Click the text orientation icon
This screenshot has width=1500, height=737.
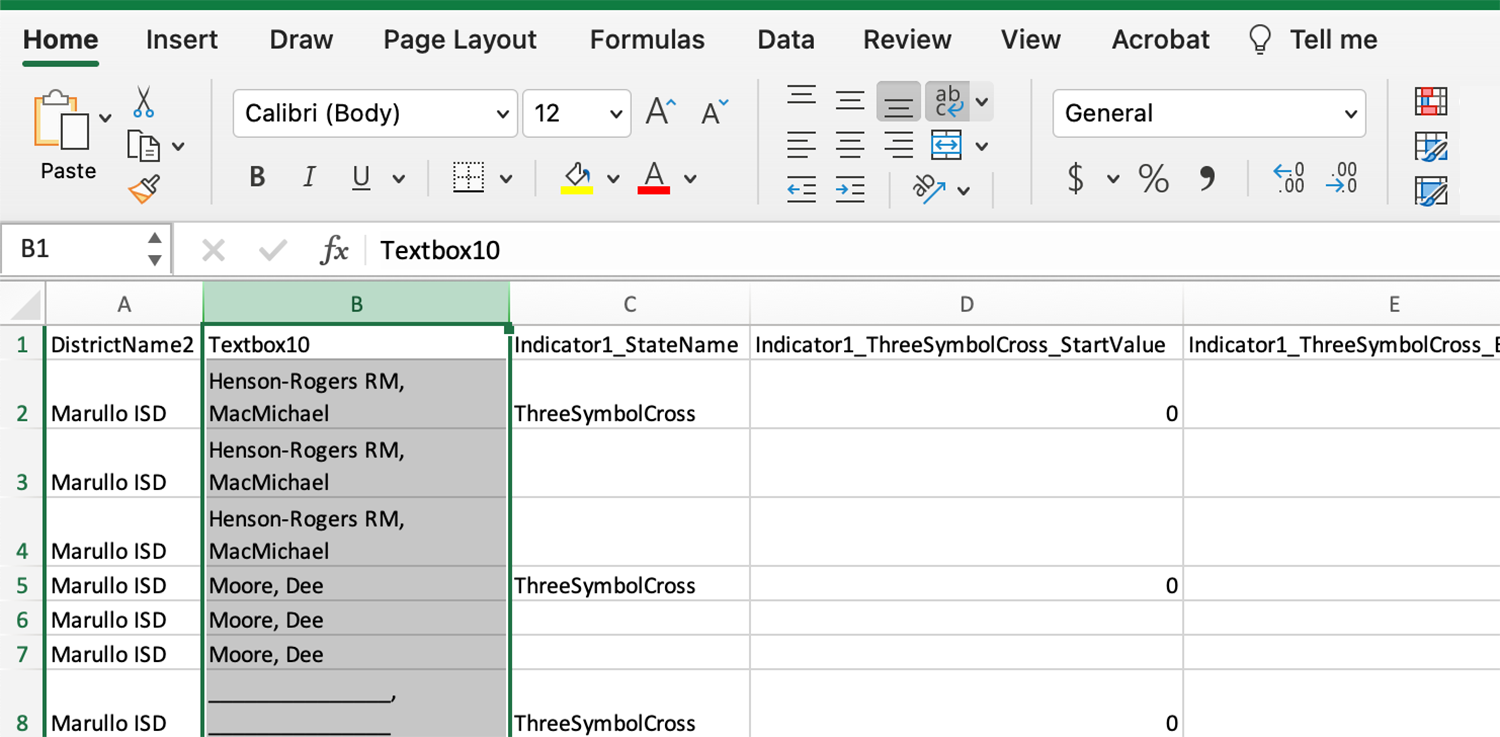click(x=930, y=188)
